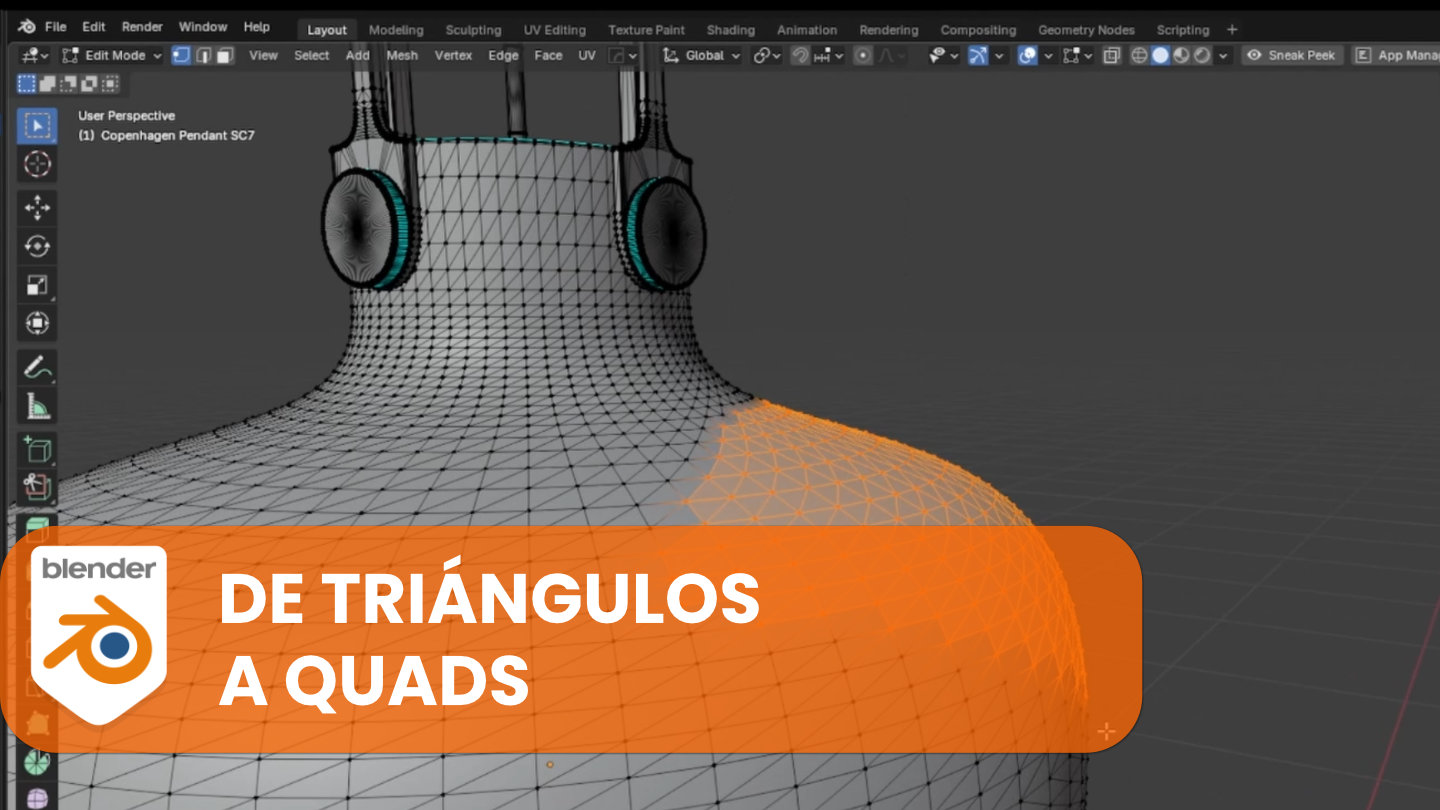Switch to Edge select mode

[x=203, y=56]
